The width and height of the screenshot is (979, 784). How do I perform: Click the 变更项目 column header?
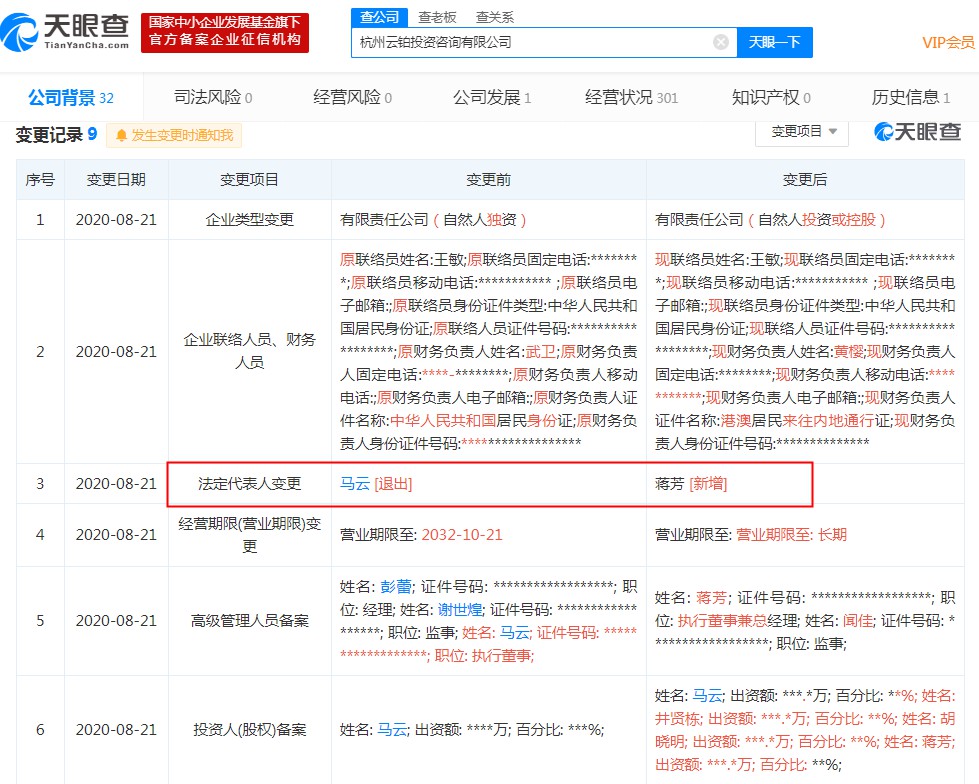click(x=249, y=180)
